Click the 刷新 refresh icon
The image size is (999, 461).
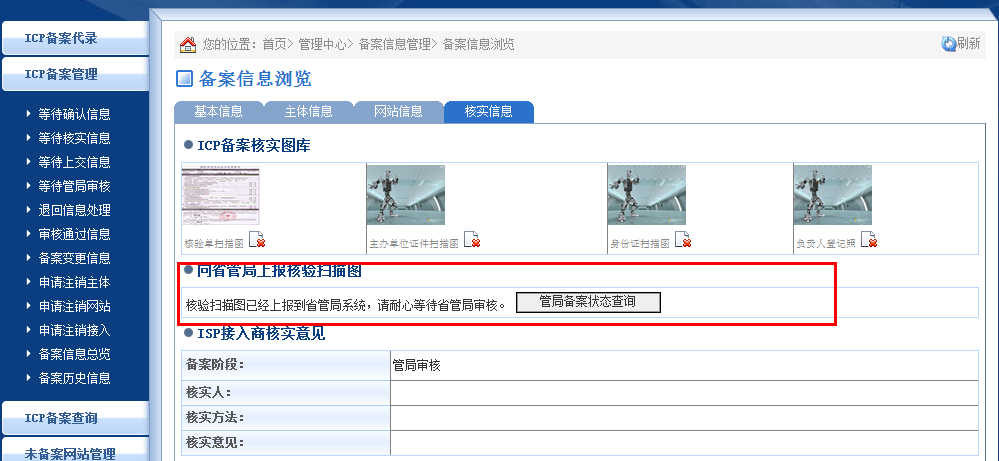[x=949, y=44]
